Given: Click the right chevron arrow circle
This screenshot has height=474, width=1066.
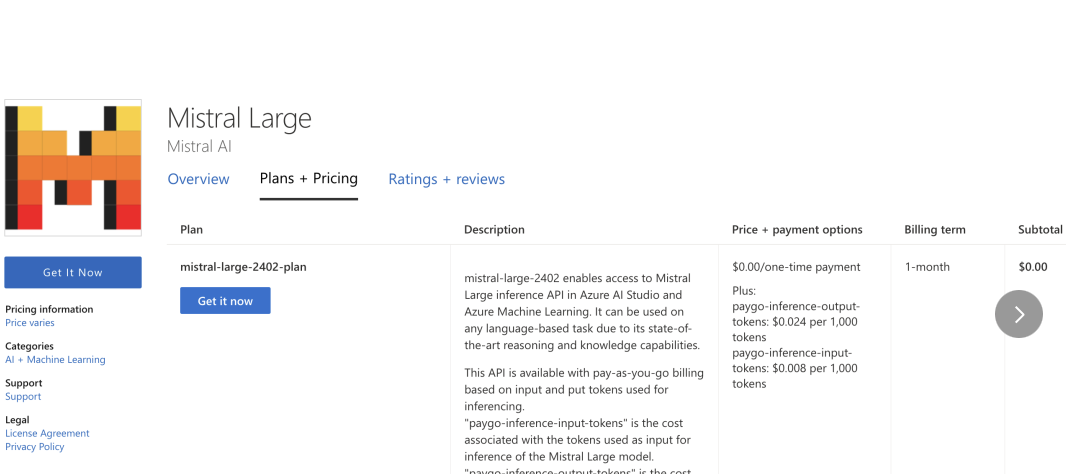Looking at the screenshot, I should point(1018,314).
